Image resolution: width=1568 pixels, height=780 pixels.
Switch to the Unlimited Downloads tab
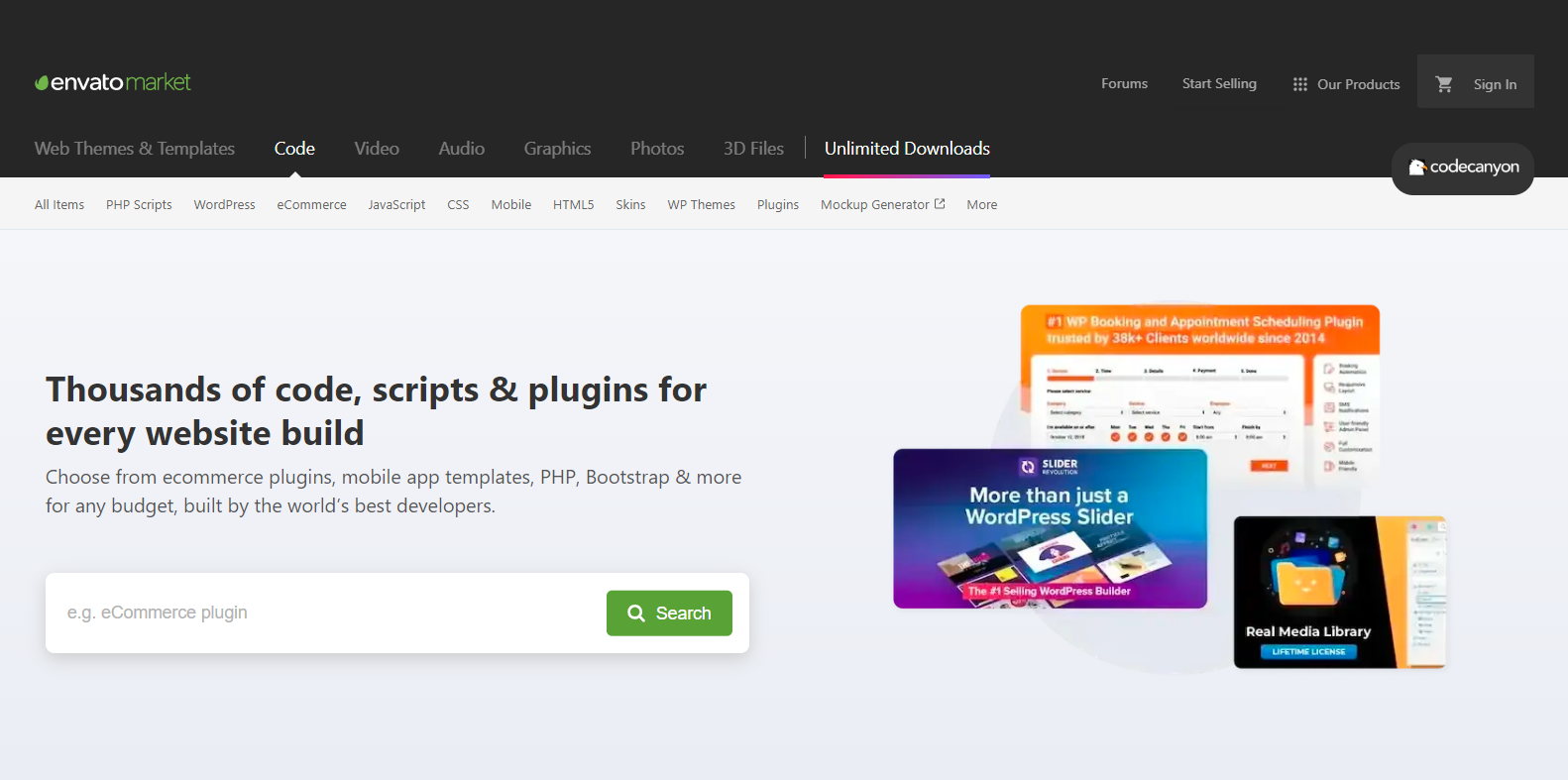coord(907,149)
